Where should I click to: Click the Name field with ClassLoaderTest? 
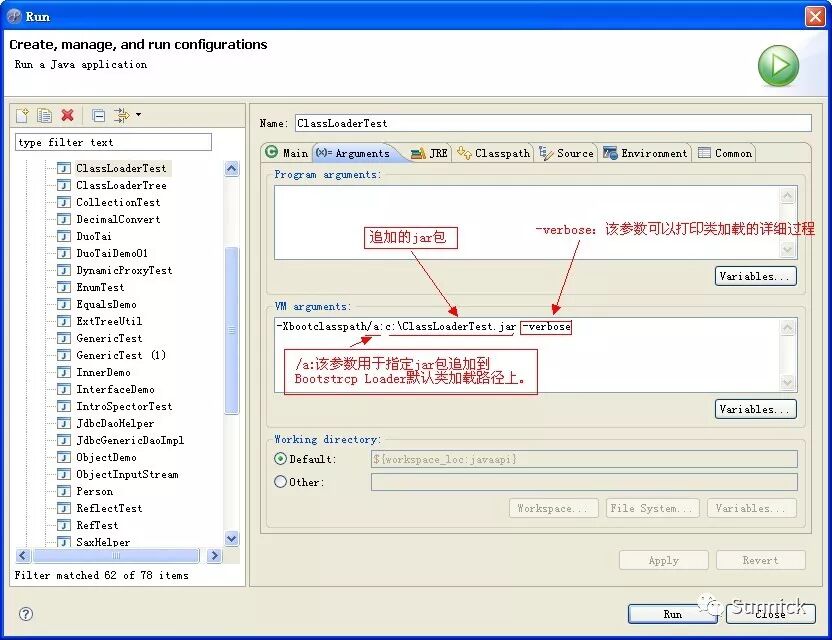point(553,123)
